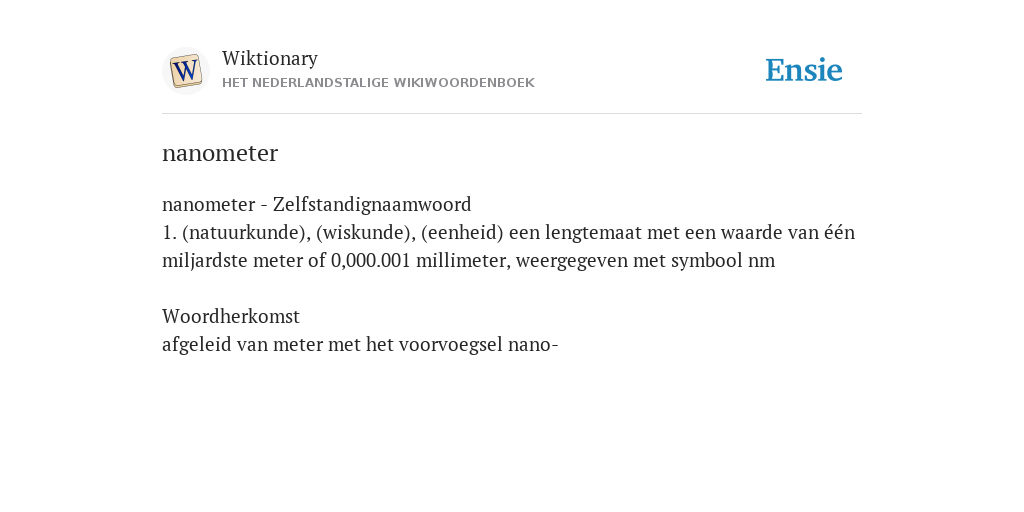
Task: Click the symbol nm text
Action: point(761,261)
